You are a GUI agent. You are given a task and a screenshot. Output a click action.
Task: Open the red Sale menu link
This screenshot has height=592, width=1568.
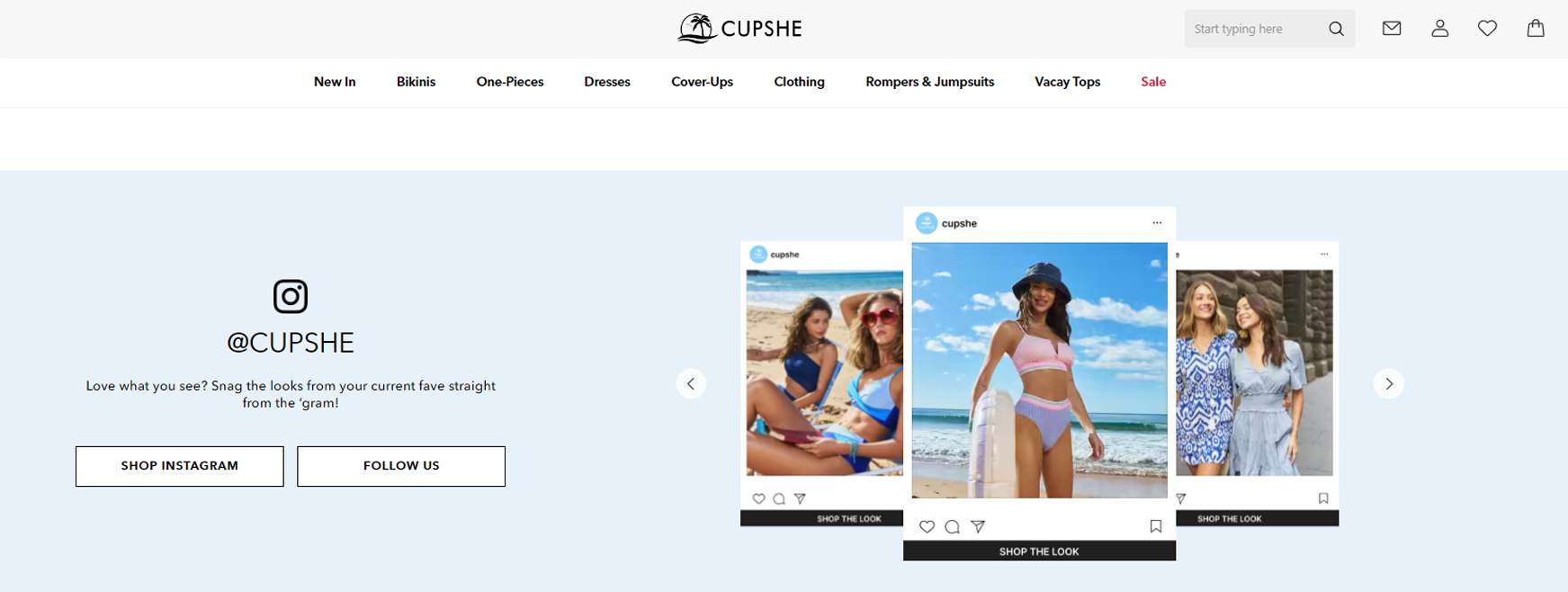(x=1153, y=82)
